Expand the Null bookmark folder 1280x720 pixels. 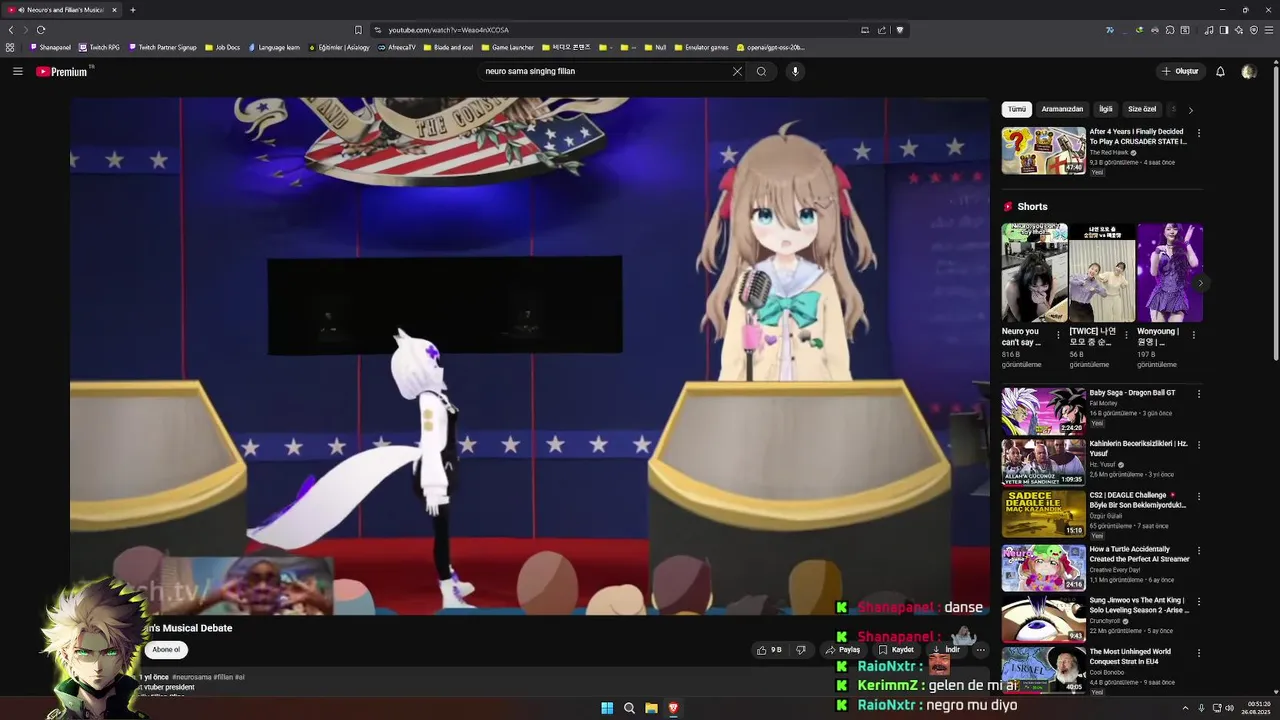(655, 47)
